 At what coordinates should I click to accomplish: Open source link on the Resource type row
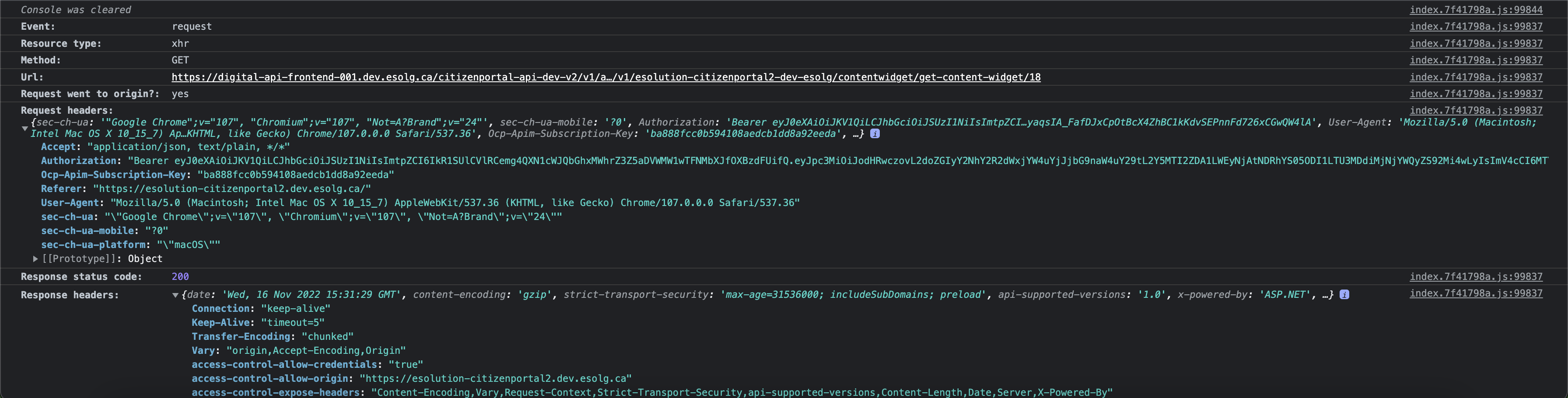pyautogui.click(x=1476, y=44)
